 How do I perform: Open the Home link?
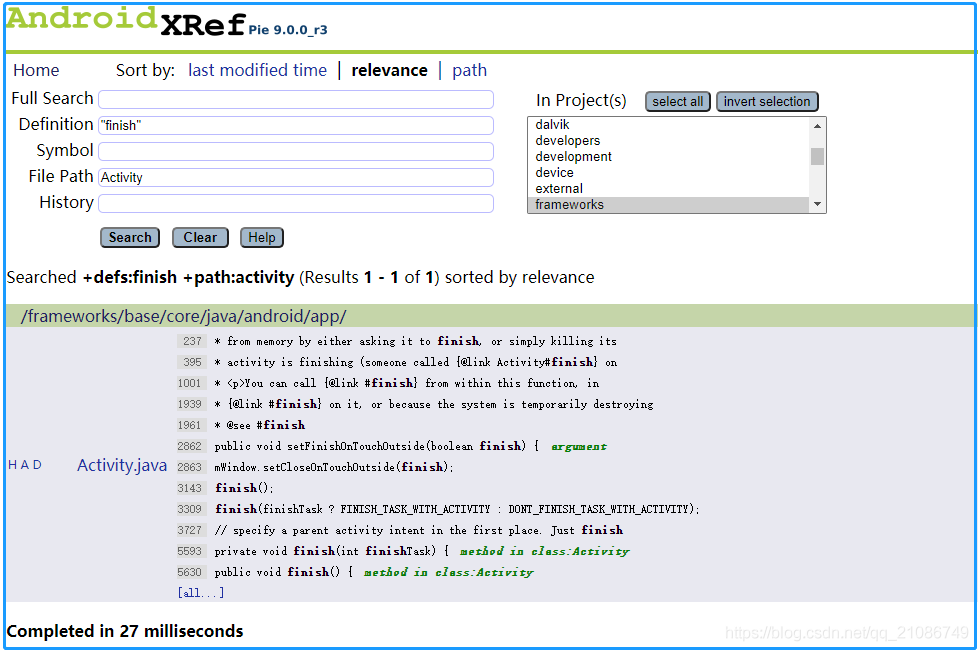coord(36,70)
